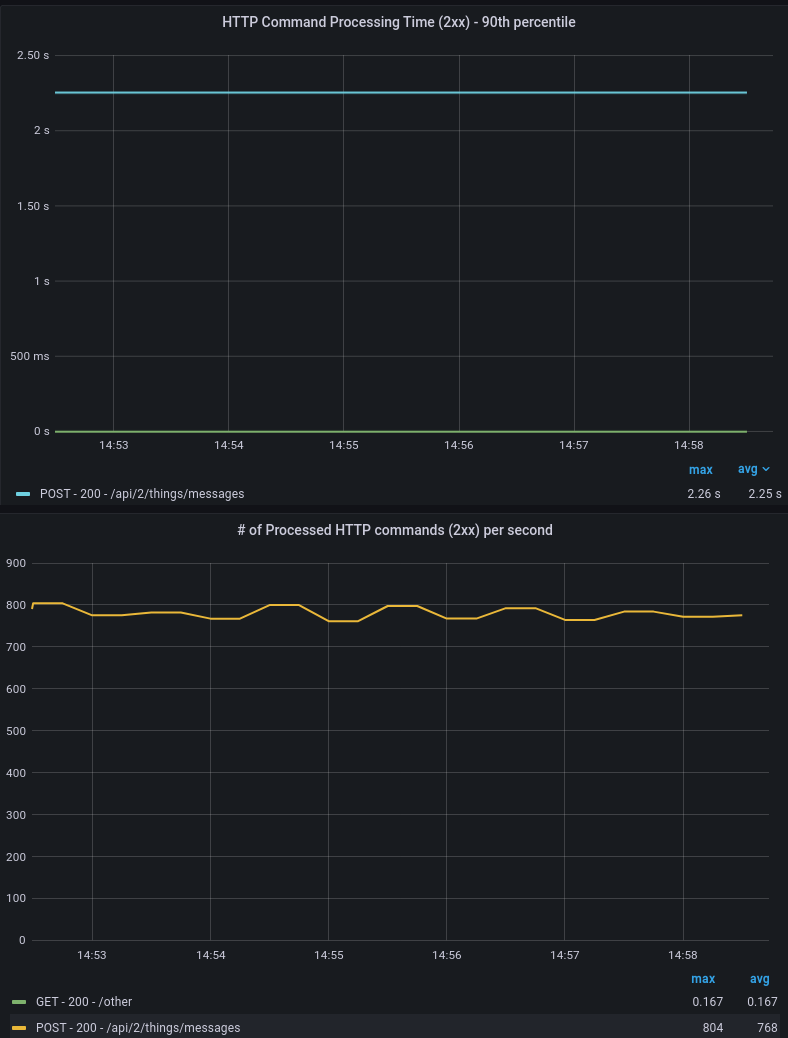Click the 14:57 time label on bottom graph
Viewport: 788px width, 1038px height.
[565, 955]
